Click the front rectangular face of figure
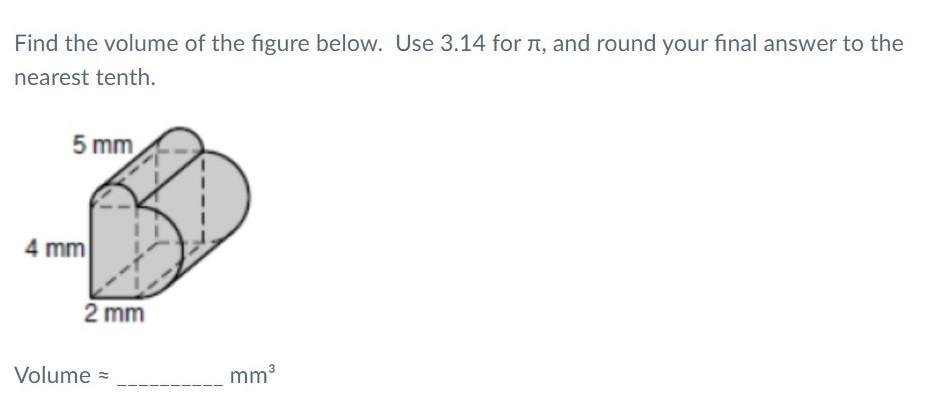Screen dimensions: 950x412 click(x=114, y=251)
